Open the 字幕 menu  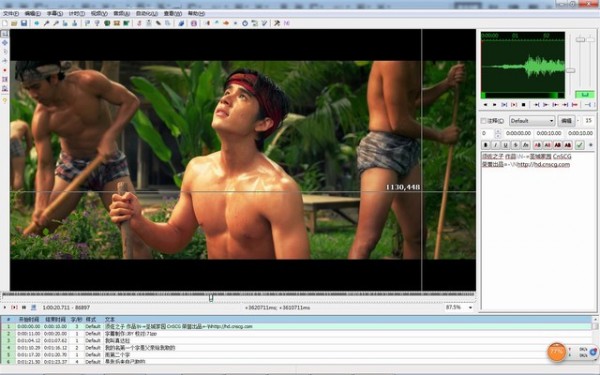point(55,13)
